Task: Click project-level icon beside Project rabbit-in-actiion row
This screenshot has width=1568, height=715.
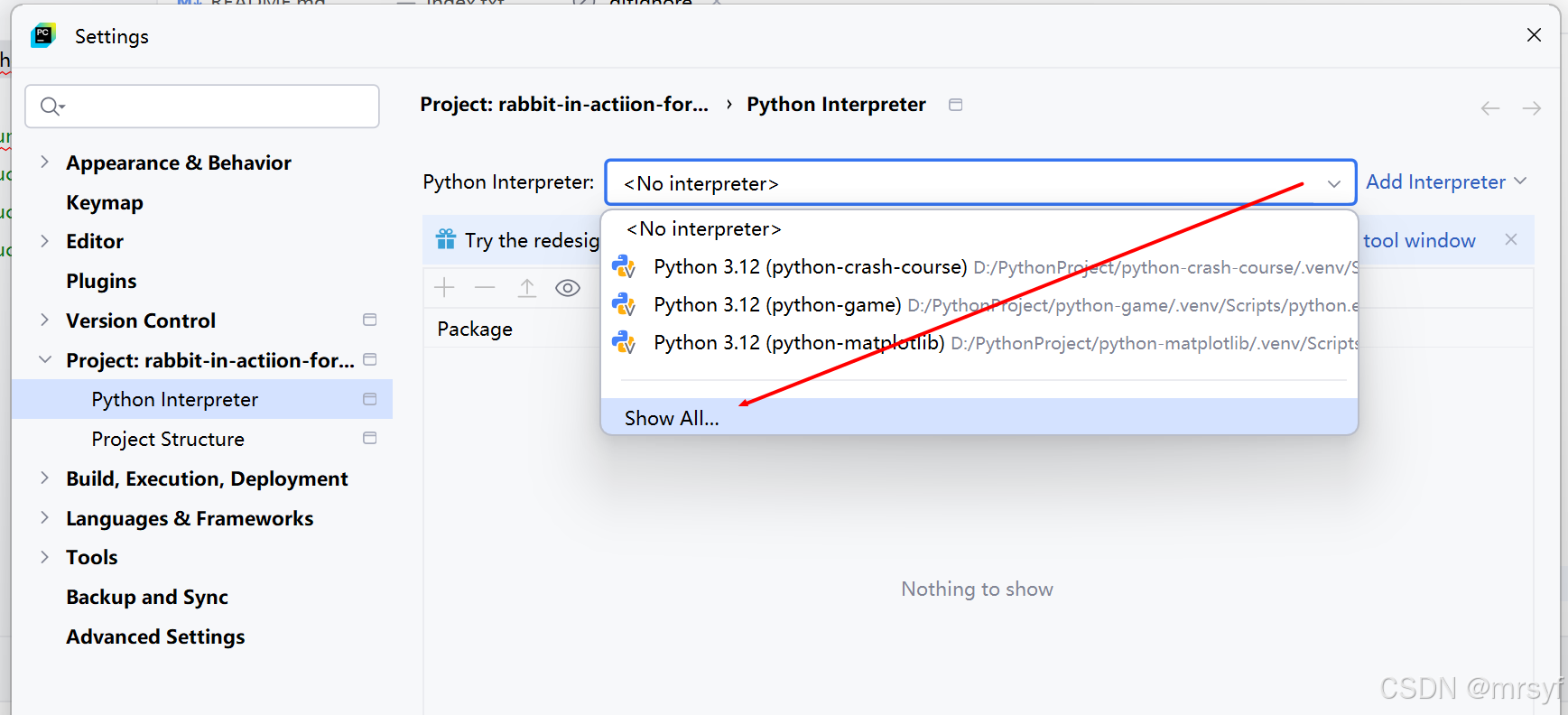Action: [369, 359]
